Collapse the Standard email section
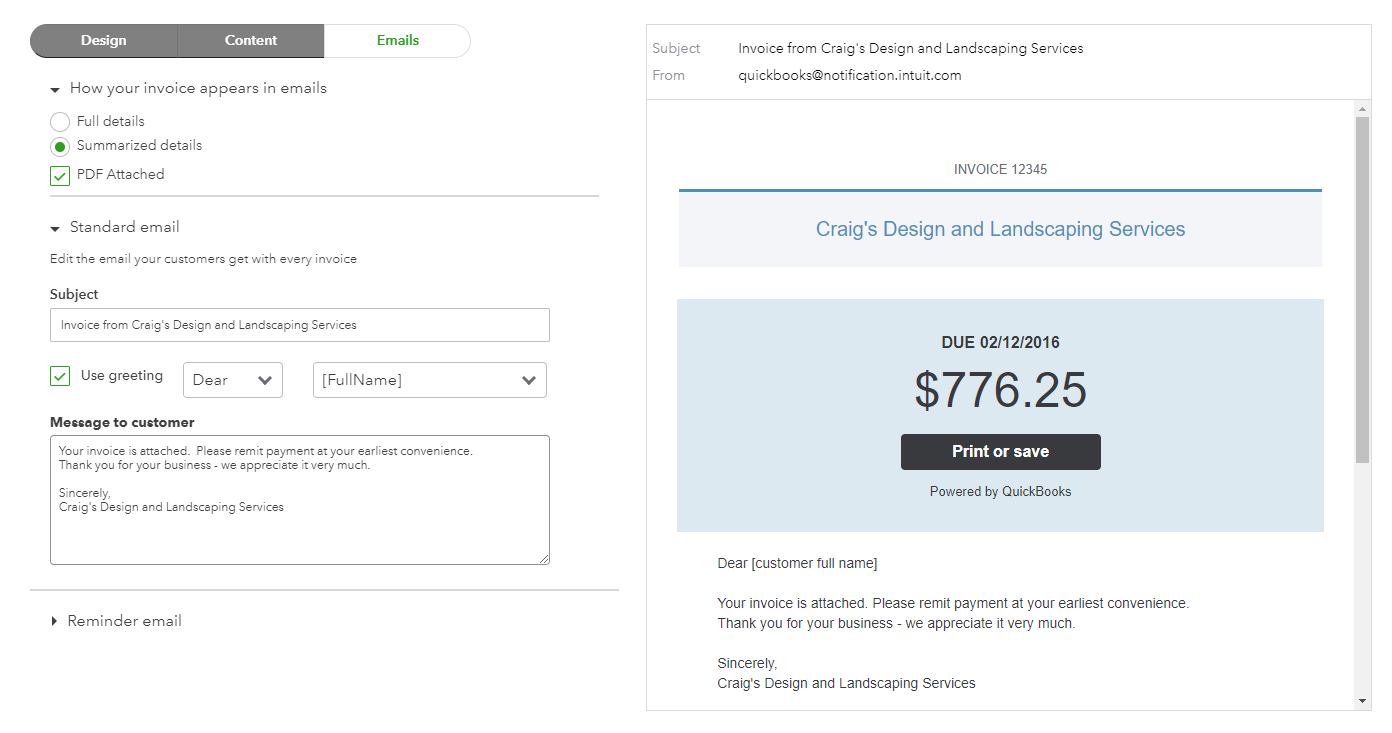The width and height of the screenshot is (1392, 733). click(55, 228)
